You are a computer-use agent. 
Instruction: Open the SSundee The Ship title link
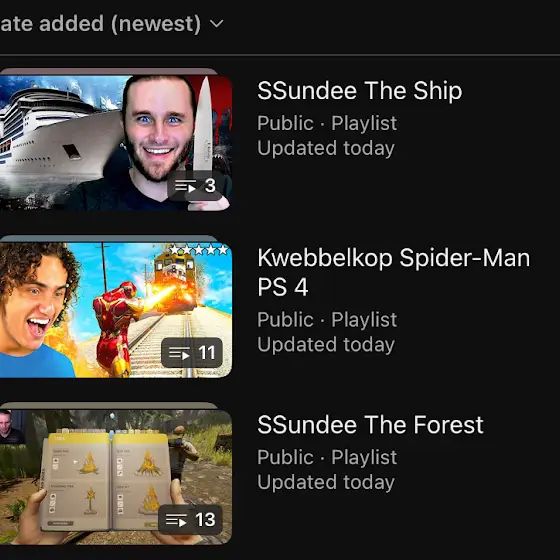click(x=360, y=91)
